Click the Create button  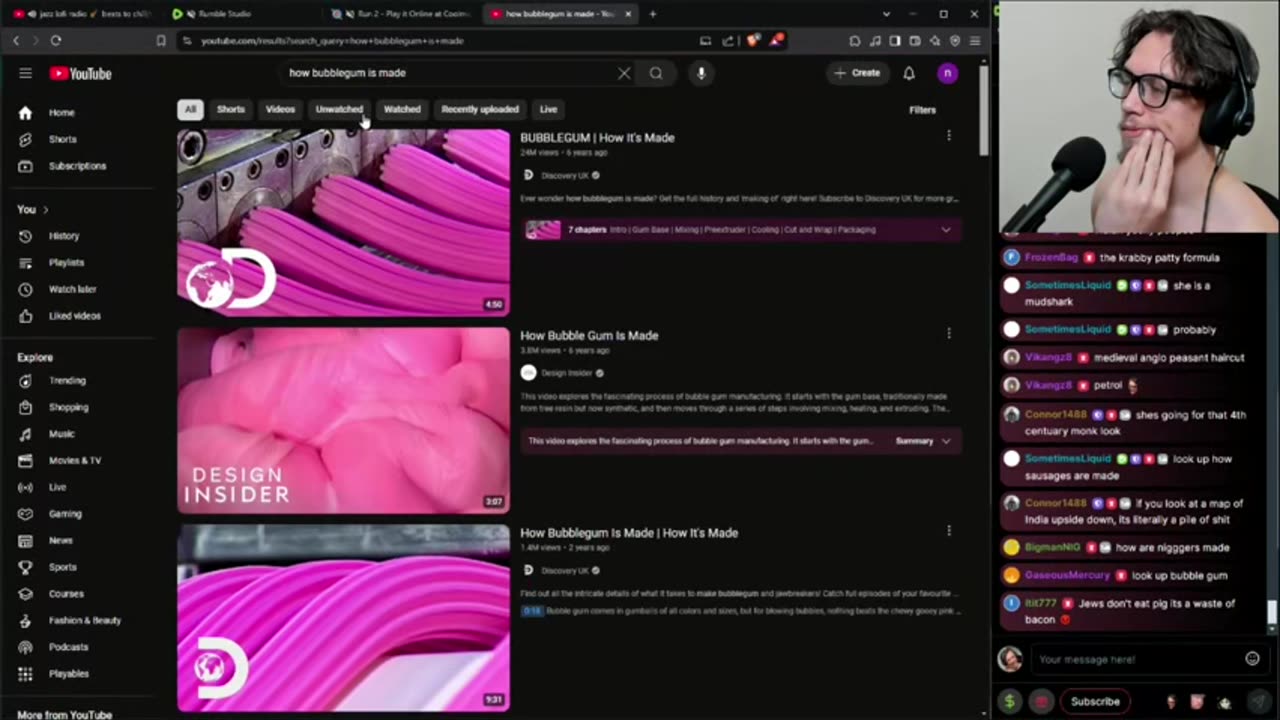tap(858, 73)
